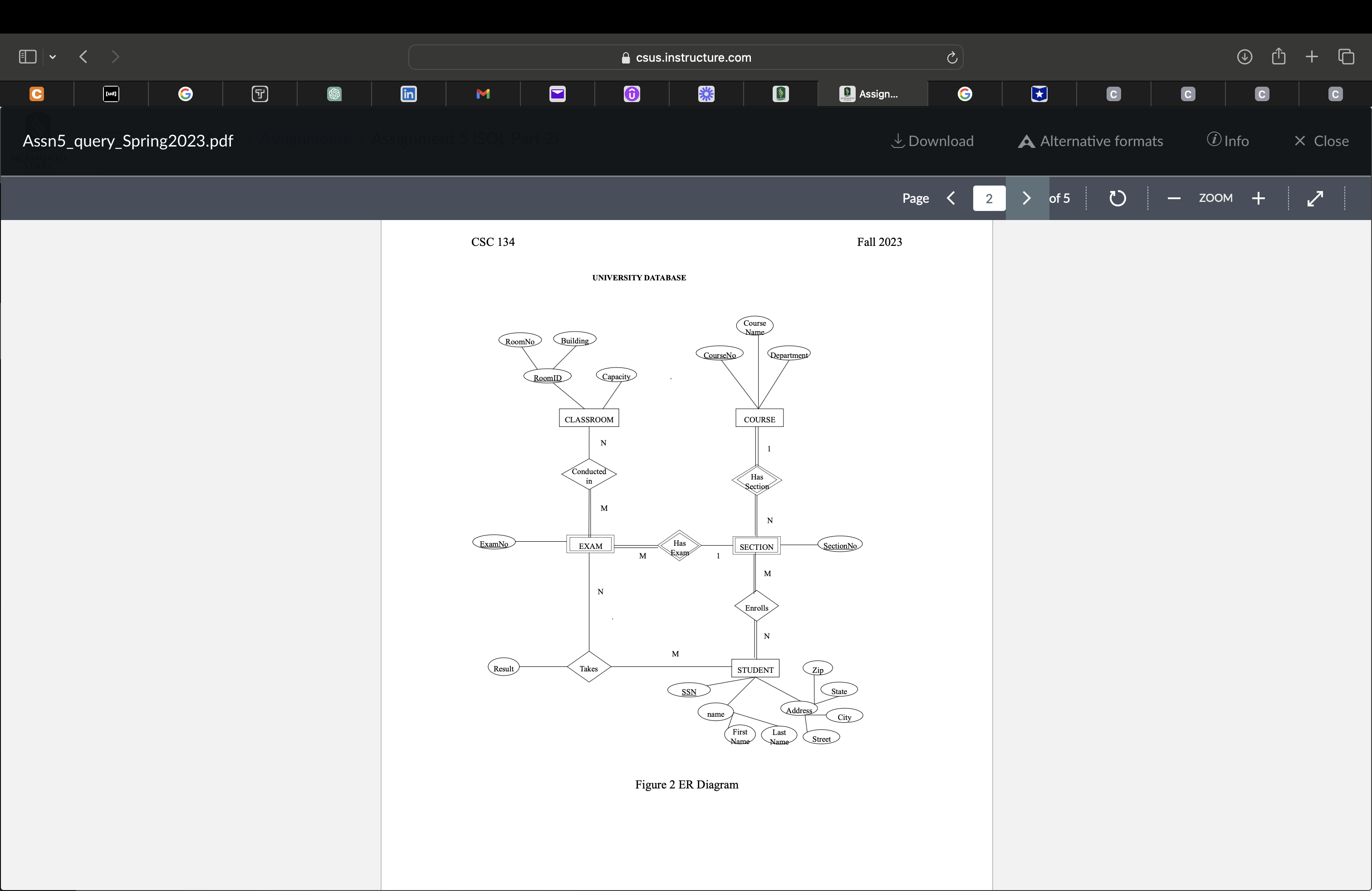The height and width of the screenshot is (891, 1372).
Task: Open the sidebar options chevron
Action: (x=53, y=56)
